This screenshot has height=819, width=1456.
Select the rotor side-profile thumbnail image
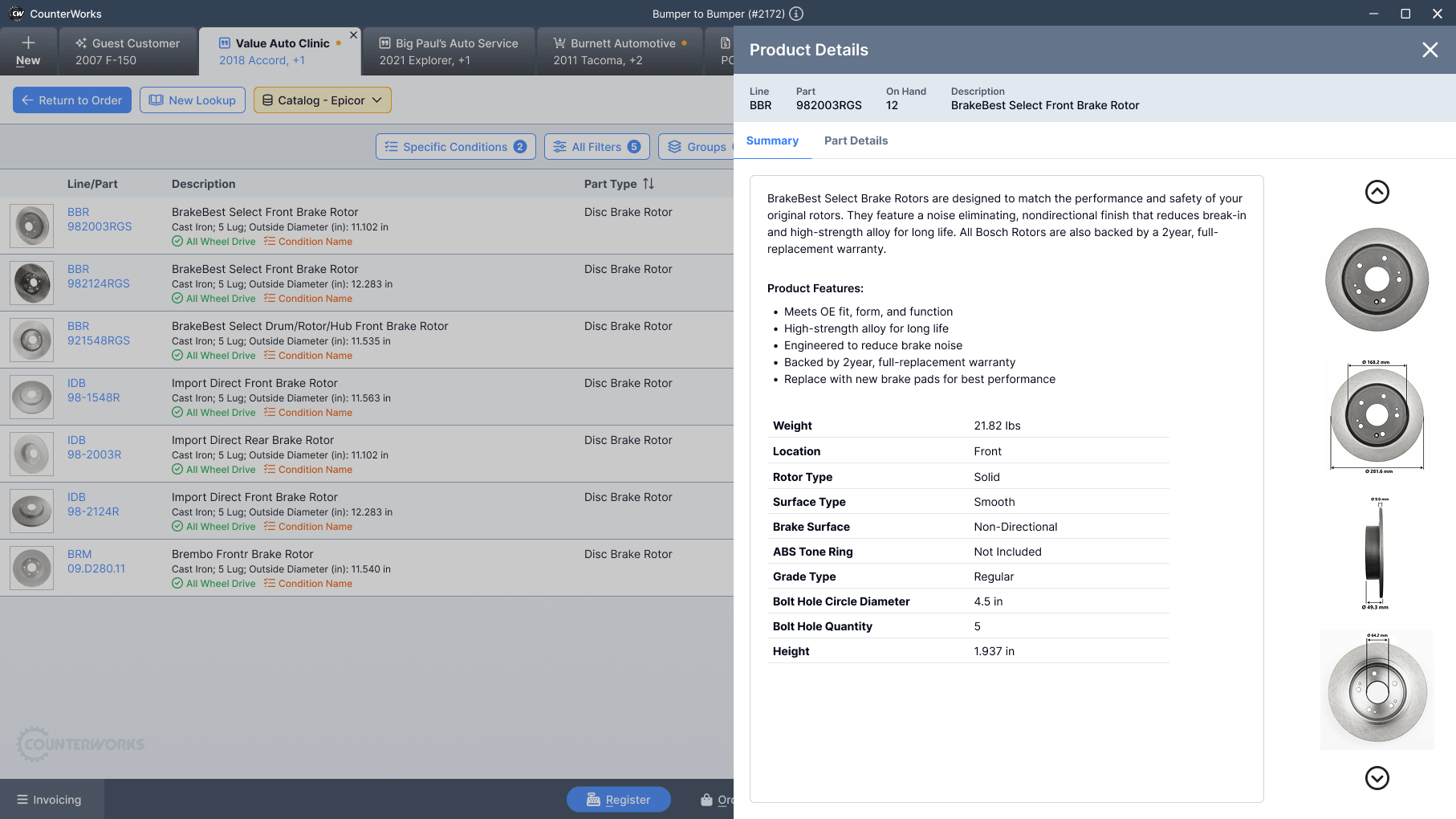click(x=1377, y=553)
